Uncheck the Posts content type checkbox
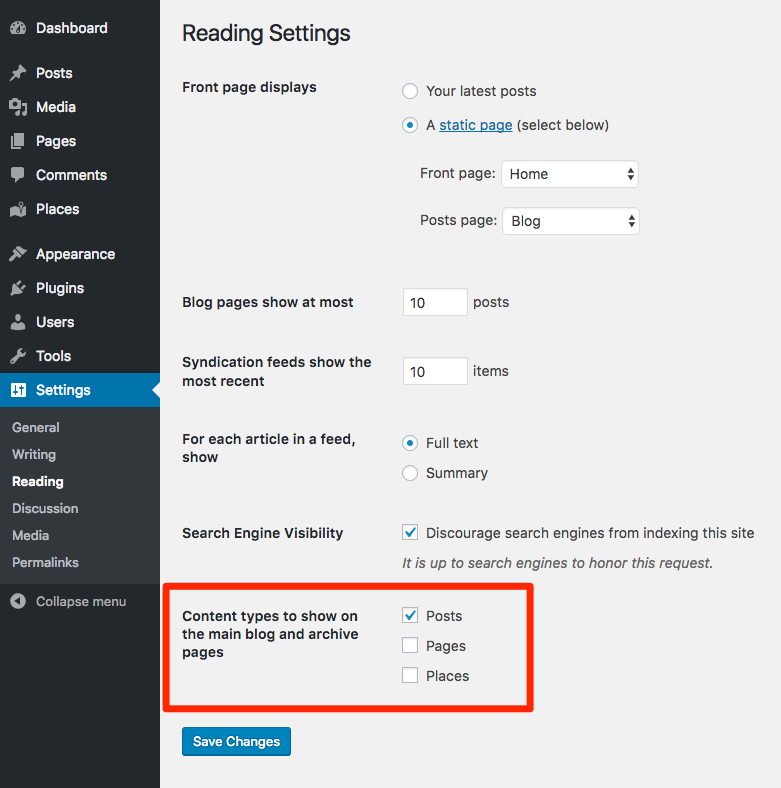Image resolution: width=781 pixels, height=788 pixels. 410,615
